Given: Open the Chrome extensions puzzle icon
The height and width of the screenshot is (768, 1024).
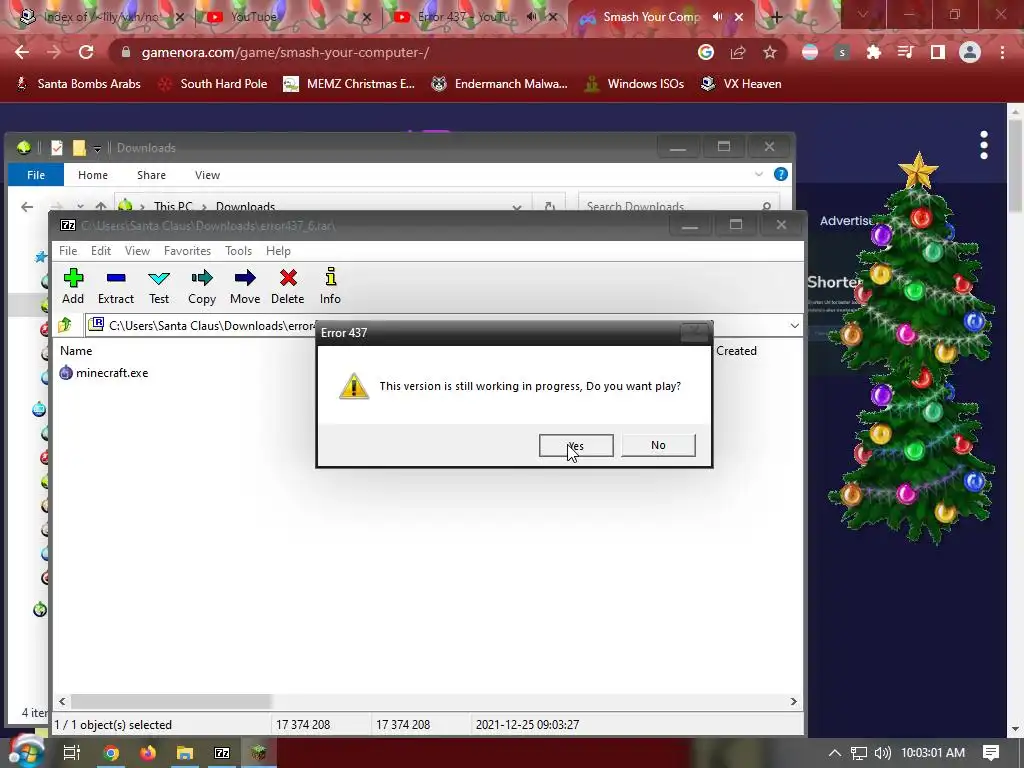Looking at the screenshot, I should (x=874, y=52).
